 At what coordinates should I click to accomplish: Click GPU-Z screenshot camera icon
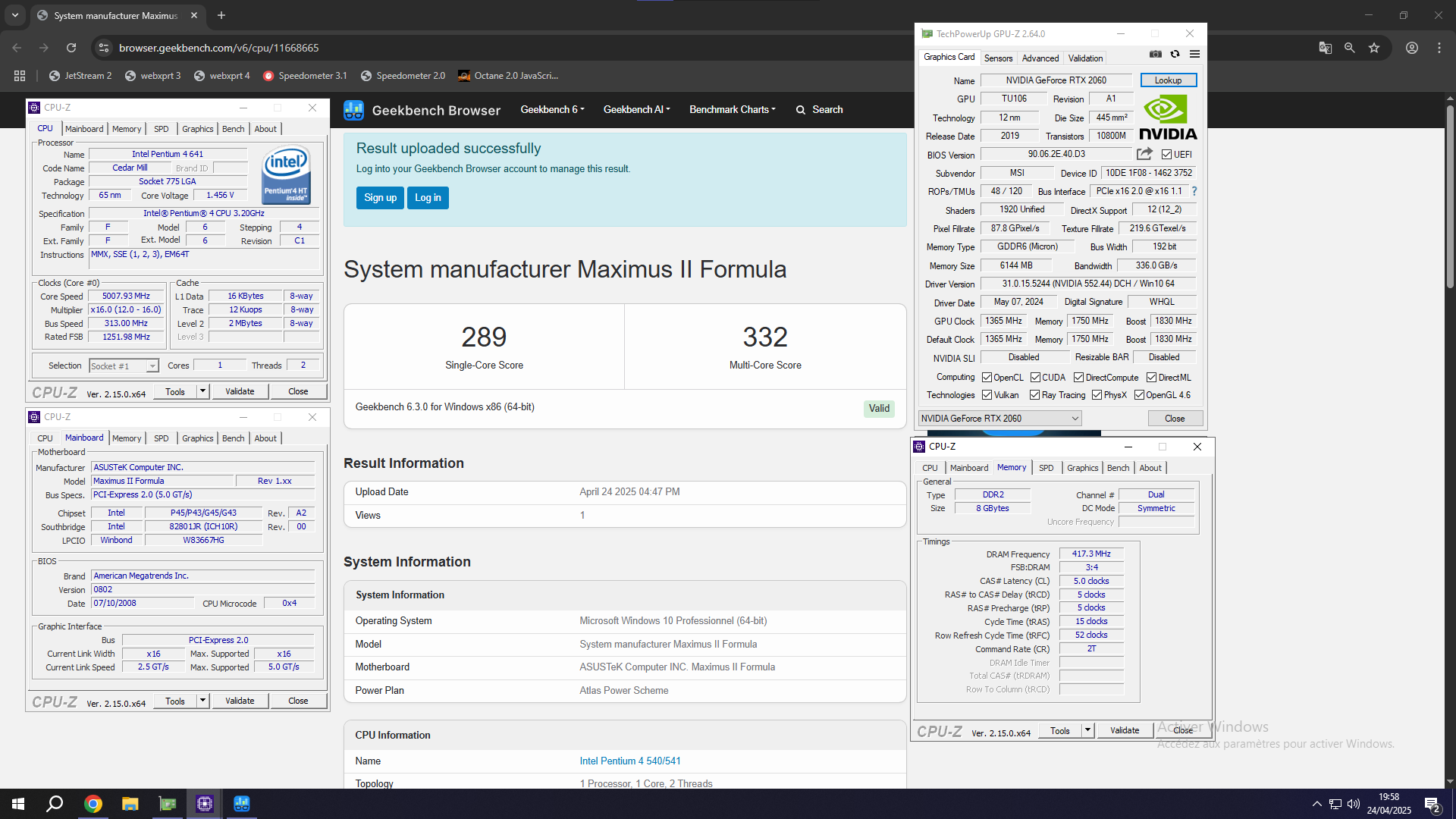[x=1155, y=55]
